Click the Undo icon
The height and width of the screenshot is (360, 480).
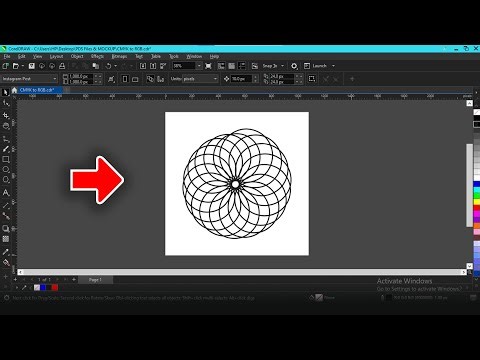tap(108, 66)
